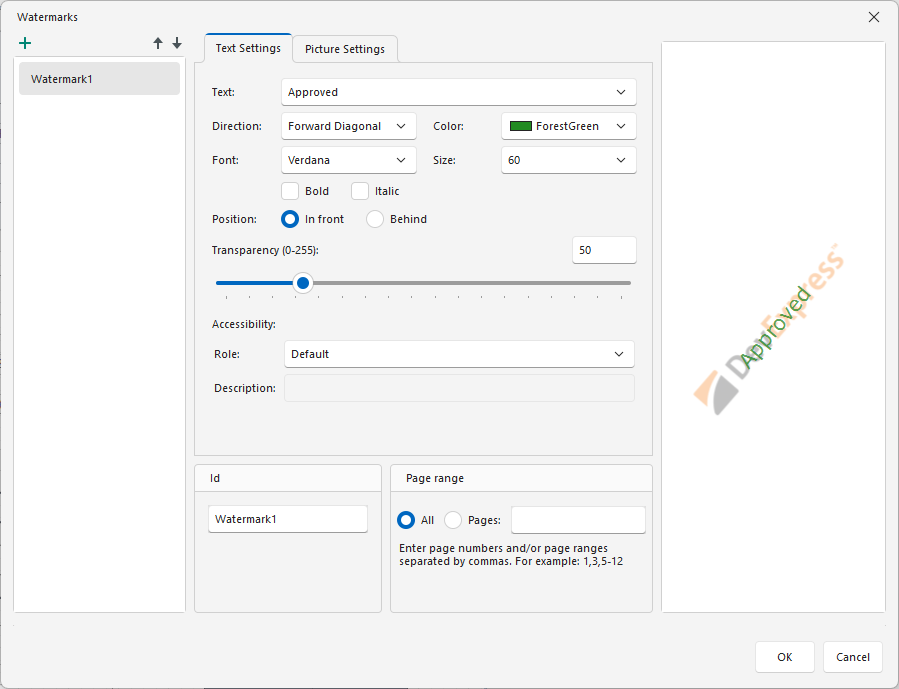Enable the Bold checkbox
This screenshot has width=899, height=689.
[x=291, y=191]
